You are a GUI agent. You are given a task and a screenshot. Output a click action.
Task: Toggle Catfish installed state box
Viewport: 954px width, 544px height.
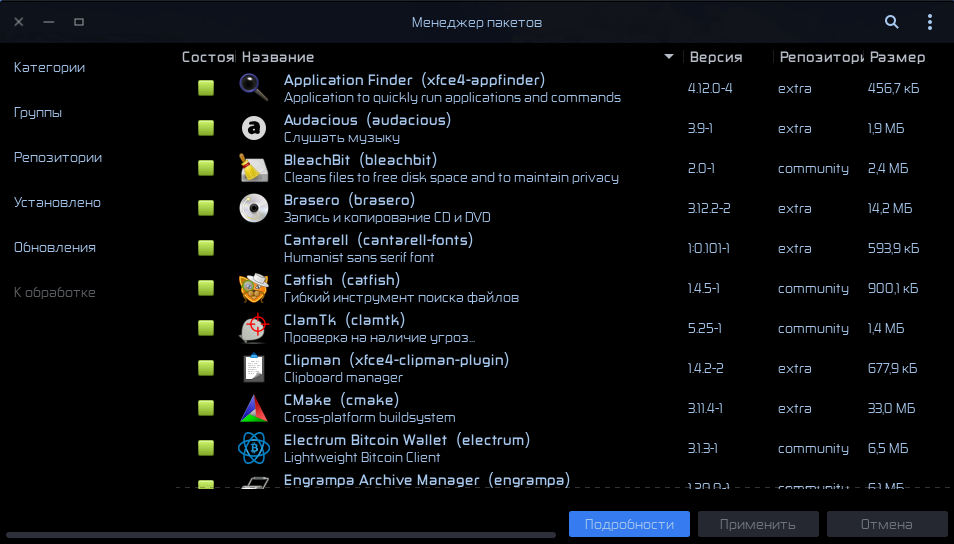tap(206, 288)
